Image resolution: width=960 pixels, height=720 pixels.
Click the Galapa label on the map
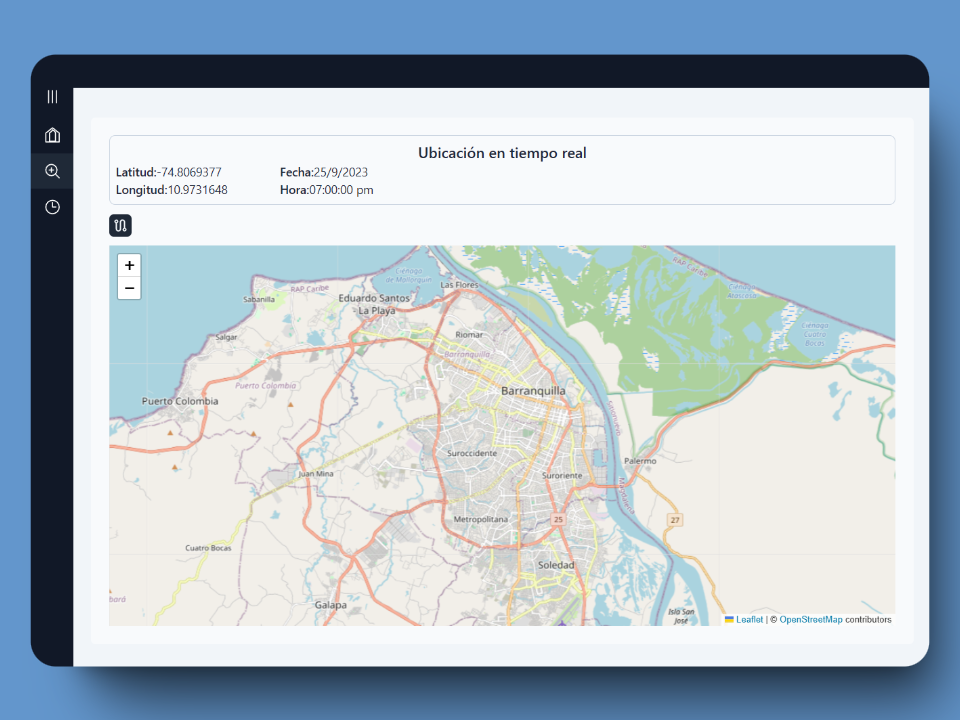(x=330, y=605)
